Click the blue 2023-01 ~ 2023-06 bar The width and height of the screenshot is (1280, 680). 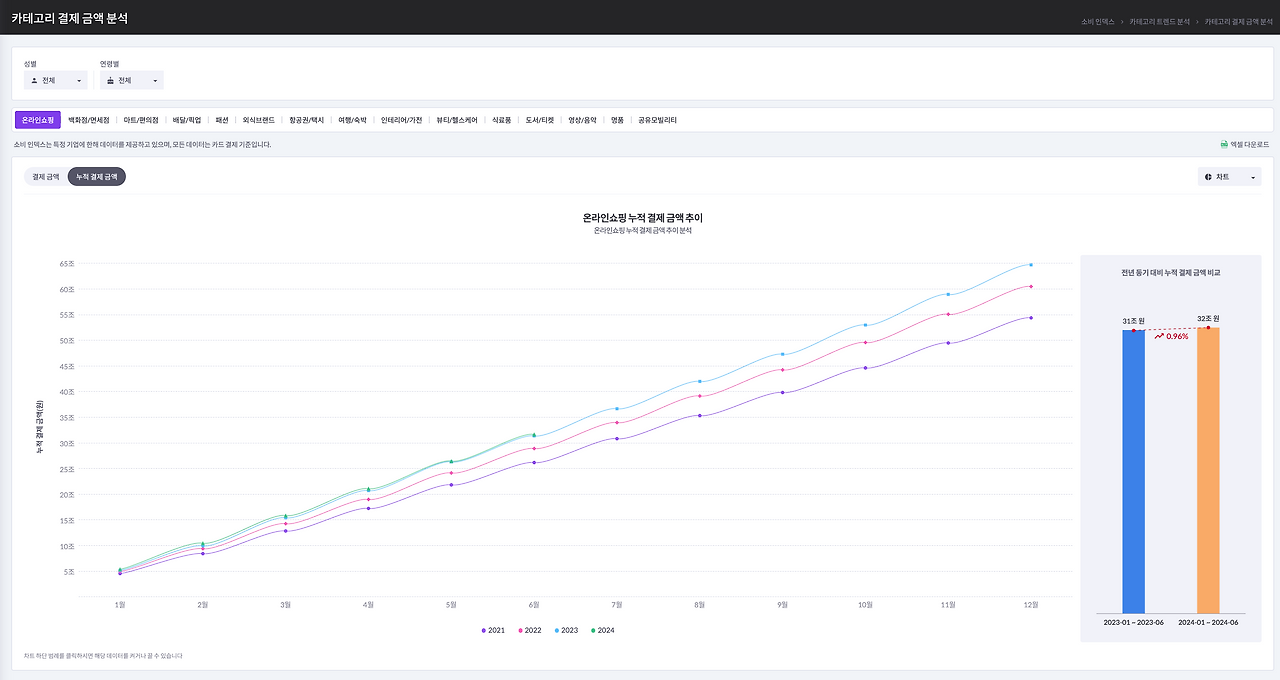click(x=1133, y=471)
